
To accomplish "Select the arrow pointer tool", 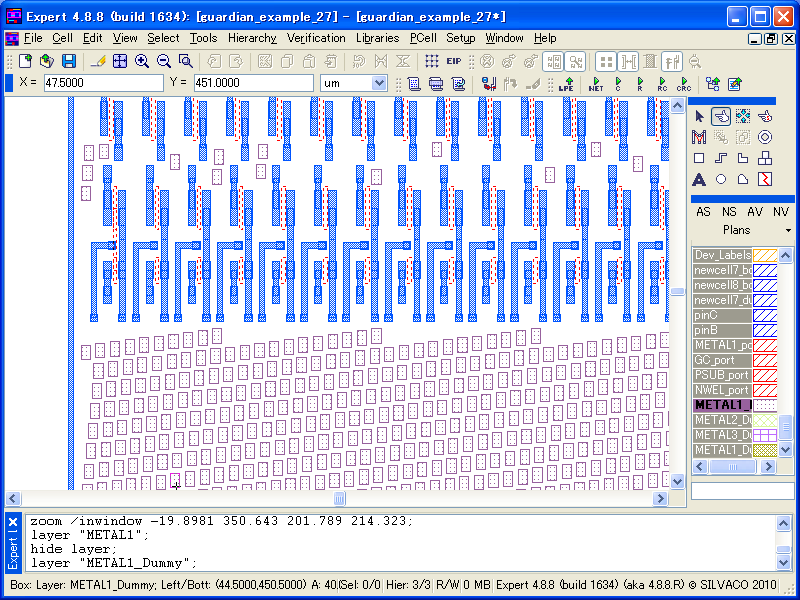I will [x=700, y=117].
